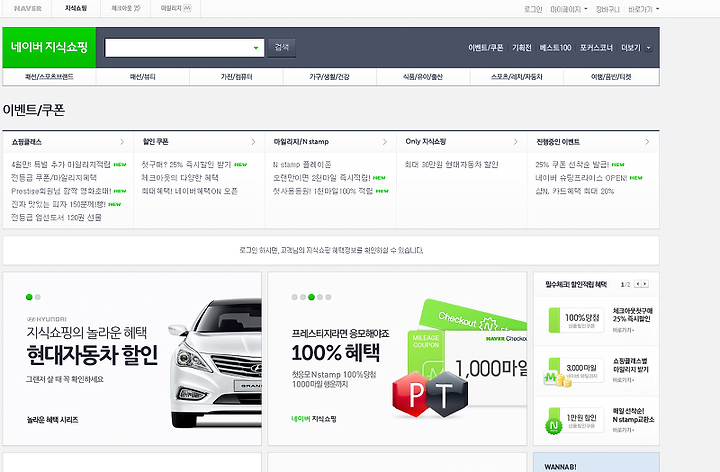Click the 네이버 지식쇼핑 green logo
The image size is (720, 472).
tap(49, 47)
